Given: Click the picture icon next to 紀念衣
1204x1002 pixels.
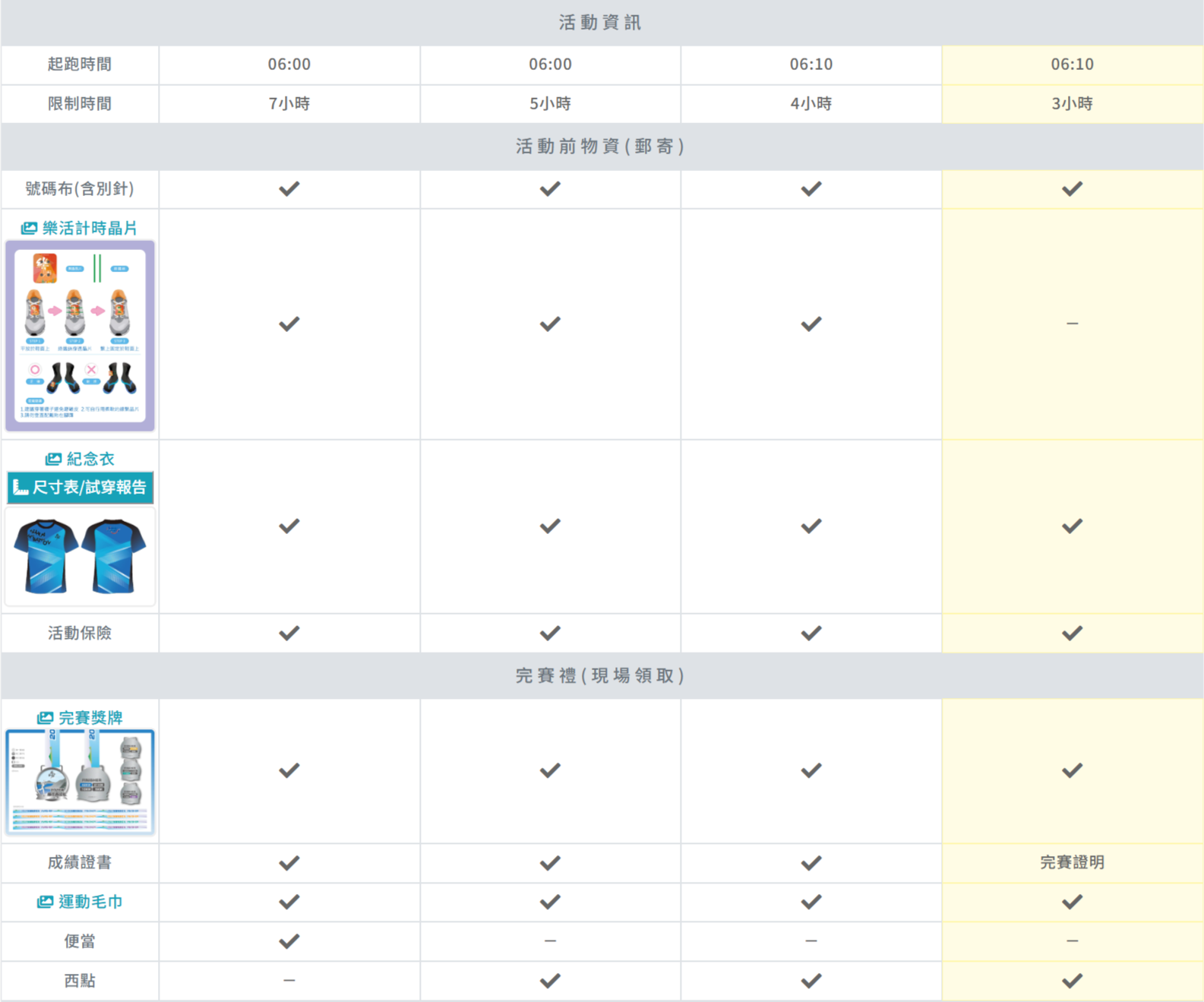Looking at the screenshot, I should [53, 459].
